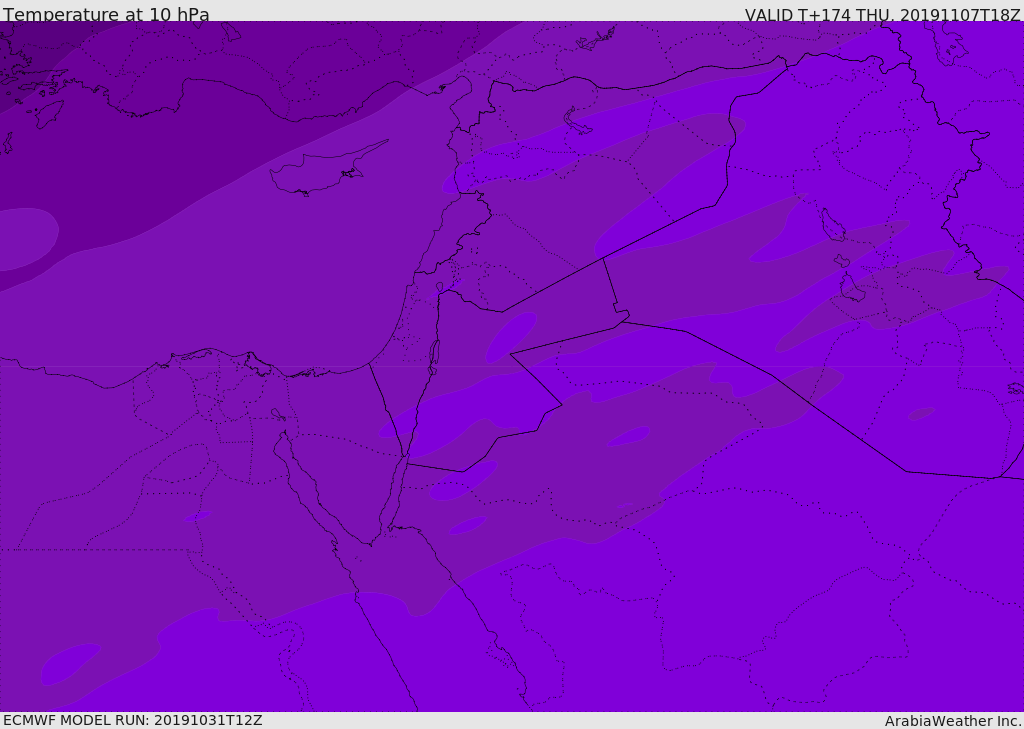Click the 'VALID T+174 THU. 20191107T18Z' label
This screenshot has height=729, width=1024.
click(x=882, y=14)
